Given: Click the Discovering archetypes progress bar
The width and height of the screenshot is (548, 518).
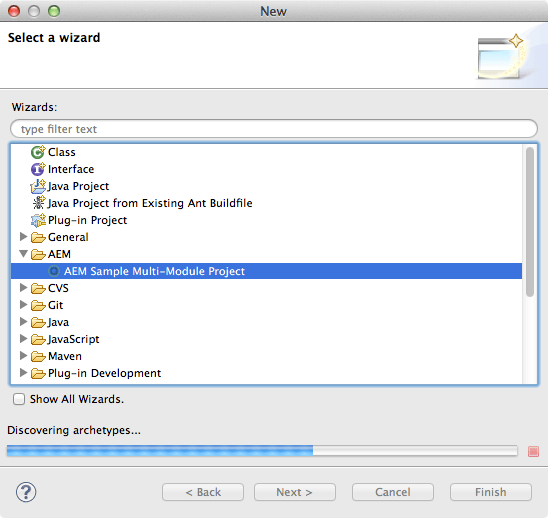Looking at the screenshot, I should coord(262,451).
